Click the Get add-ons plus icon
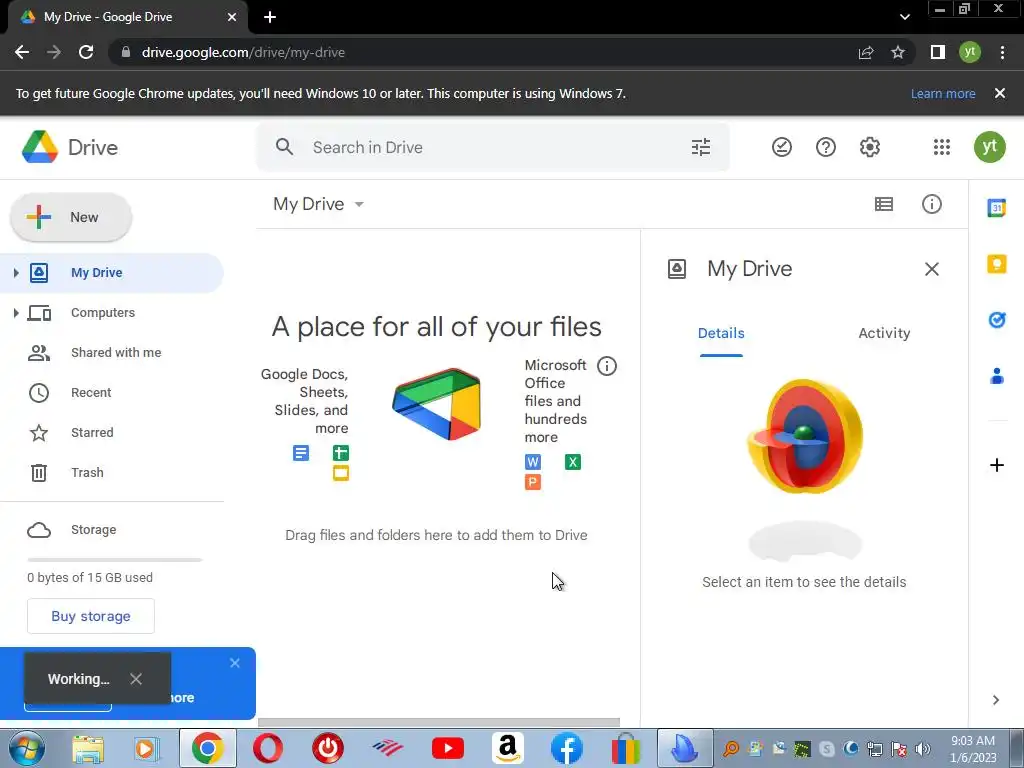This screenshot has width=1024, height=768. [x=997, y=465]
